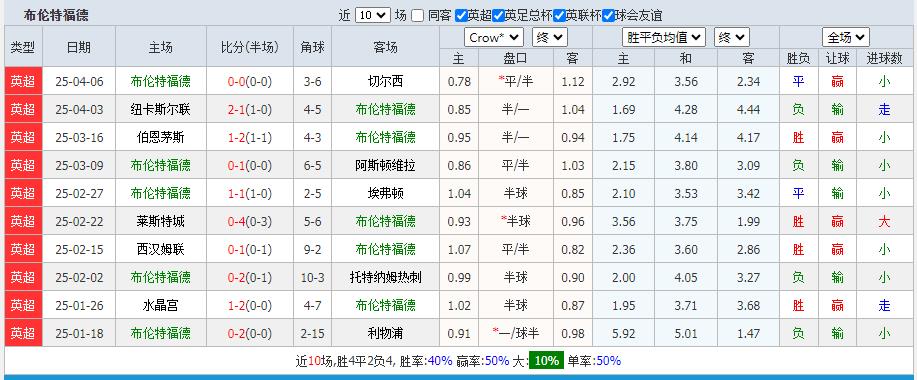Screen dimensions: 917x380
Task: Click the 比分(半场) column header
Action: click(250, 47)
